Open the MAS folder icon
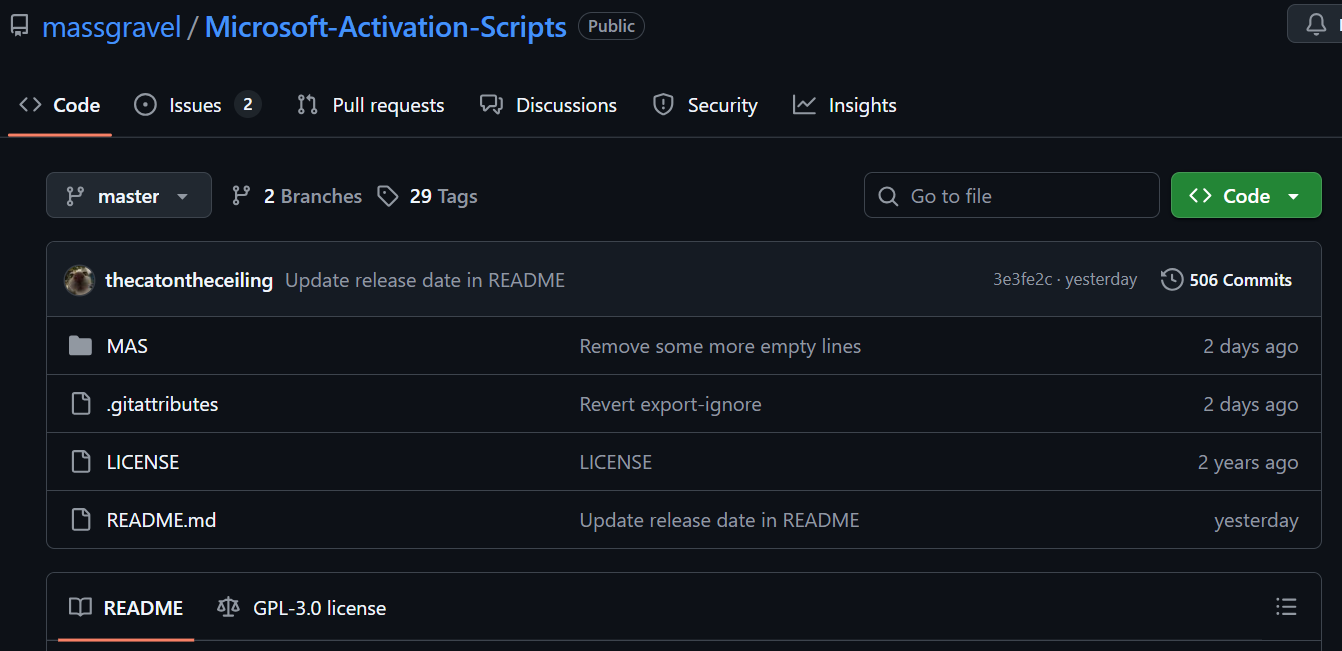The height and width of the screenshot is (651, 1342). tap(81, 345)
